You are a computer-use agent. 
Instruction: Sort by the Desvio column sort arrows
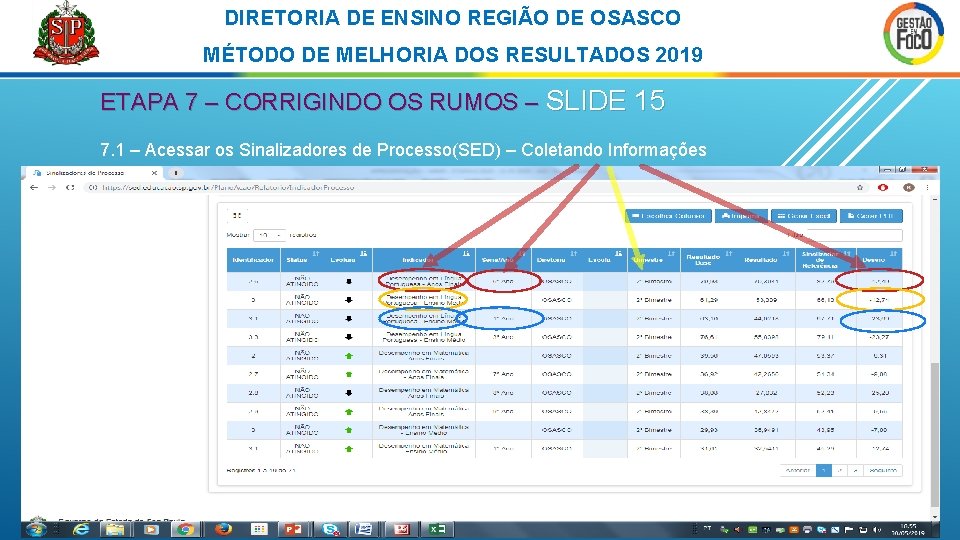[x=894, y=253]
